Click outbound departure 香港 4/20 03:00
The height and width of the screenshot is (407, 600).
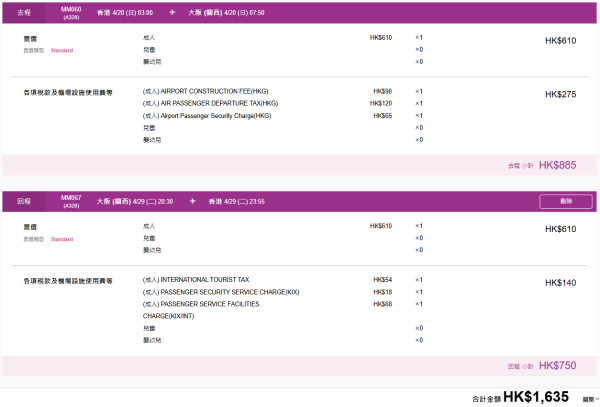pos(125,13)
